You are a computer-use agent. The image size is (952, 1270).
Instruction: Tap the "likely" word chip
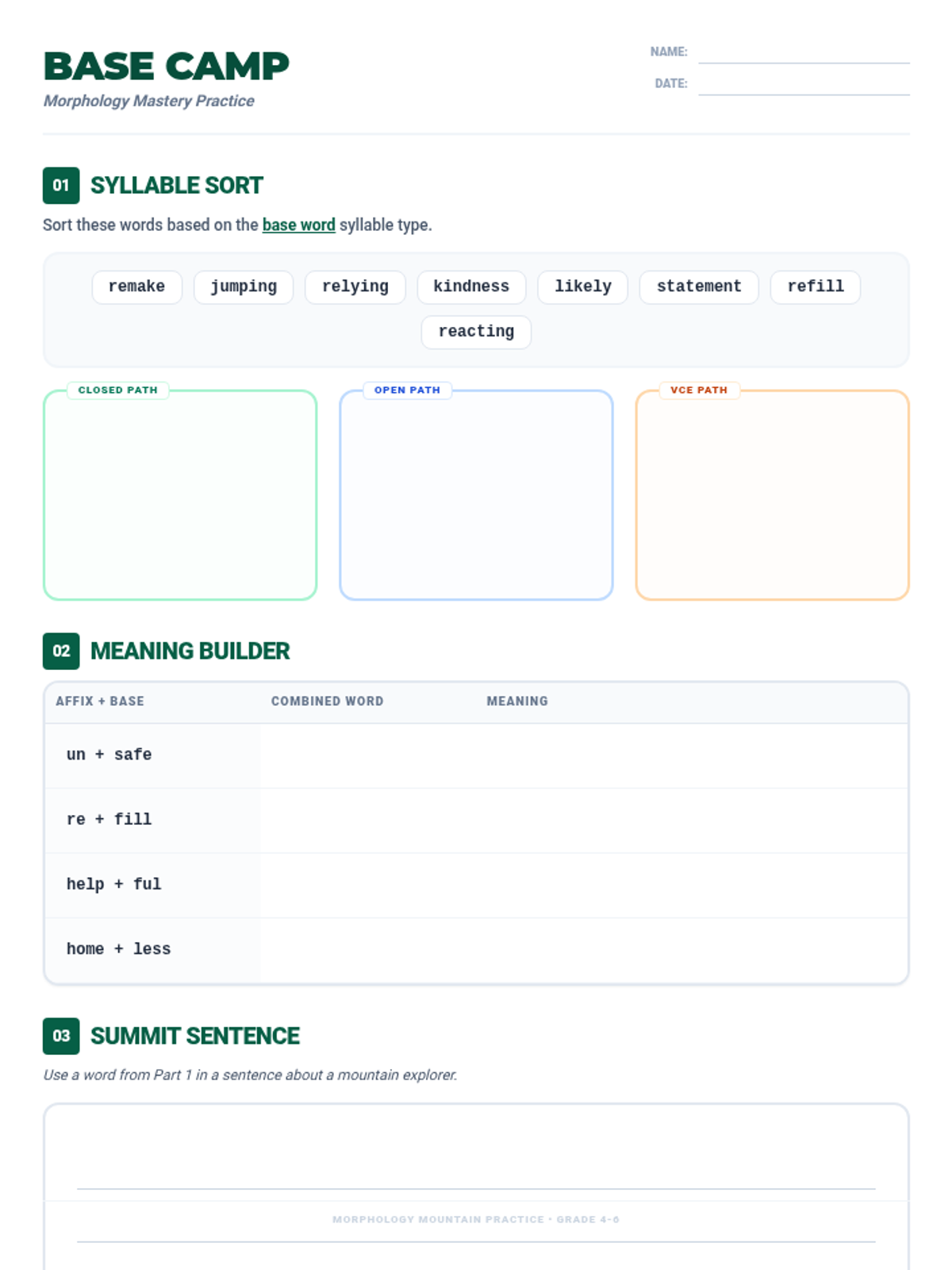(x=582, y=287)
